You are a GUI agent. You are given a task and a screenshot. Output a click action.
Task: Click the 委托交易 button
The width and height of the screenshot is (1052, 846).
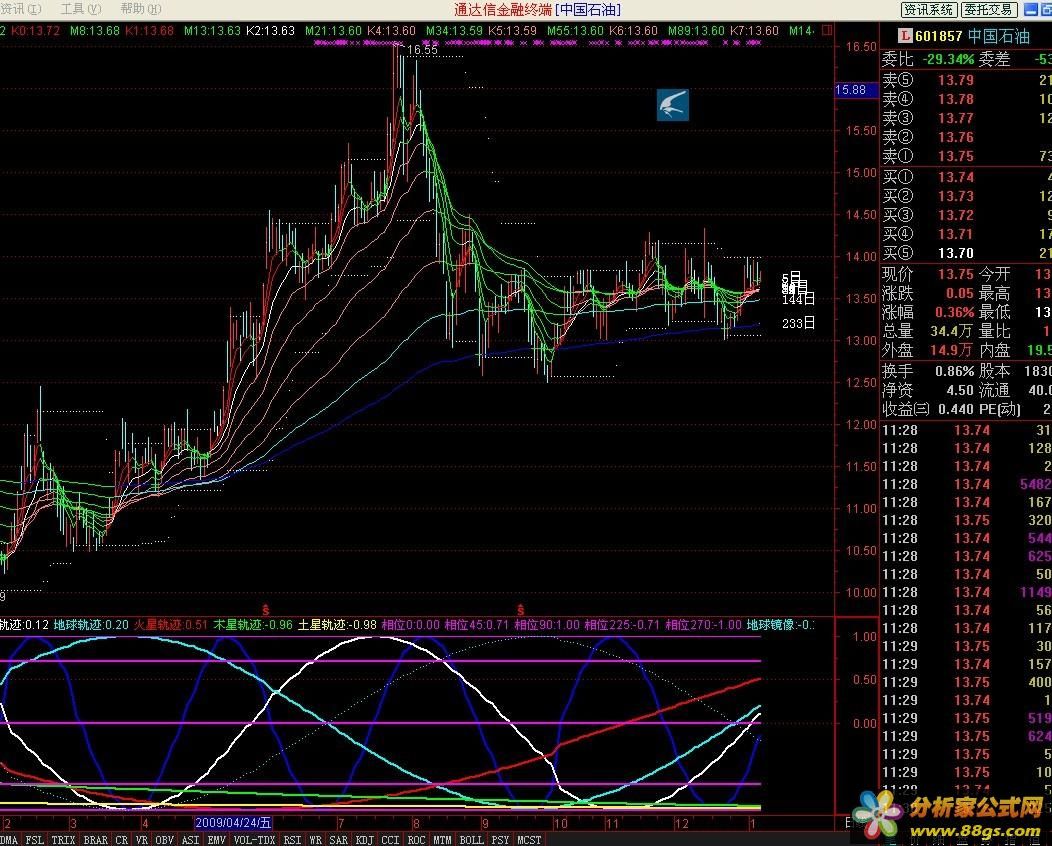click(x=989, y=9)
